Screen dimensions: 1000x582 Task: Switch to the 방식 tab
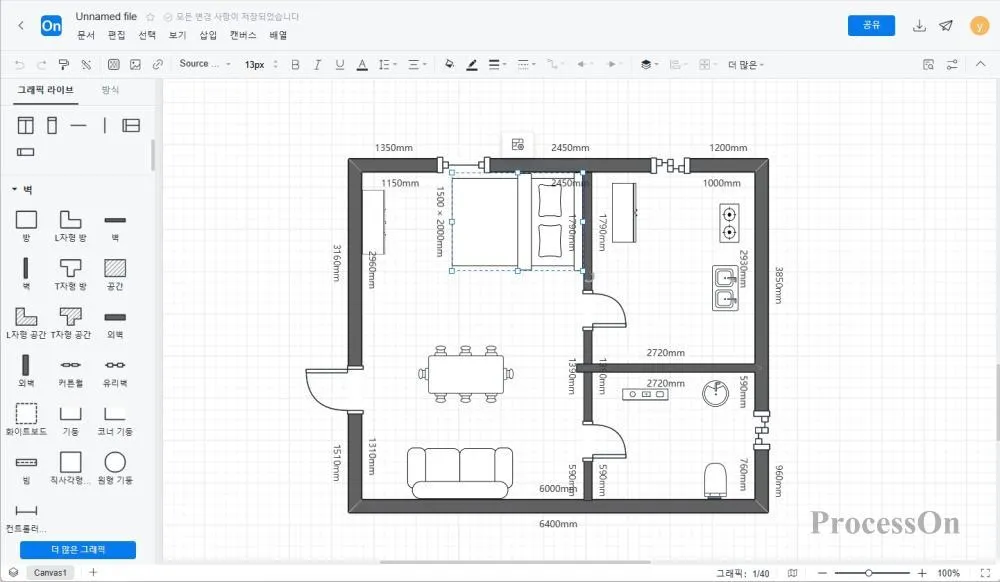tap(110, 90)
